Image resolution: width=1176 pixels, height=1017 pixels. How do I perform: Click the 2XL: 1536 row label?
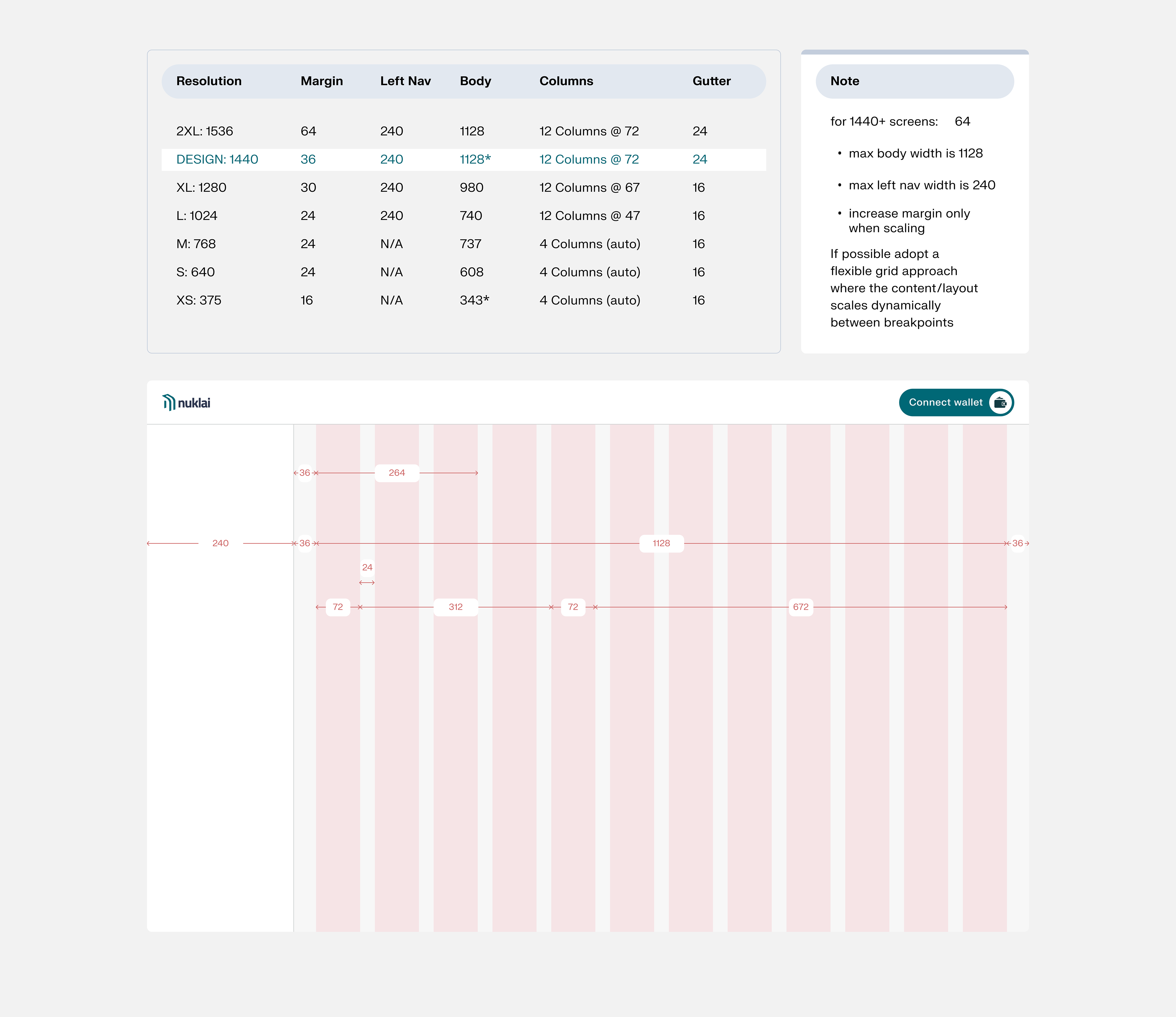tap(204, 131)
